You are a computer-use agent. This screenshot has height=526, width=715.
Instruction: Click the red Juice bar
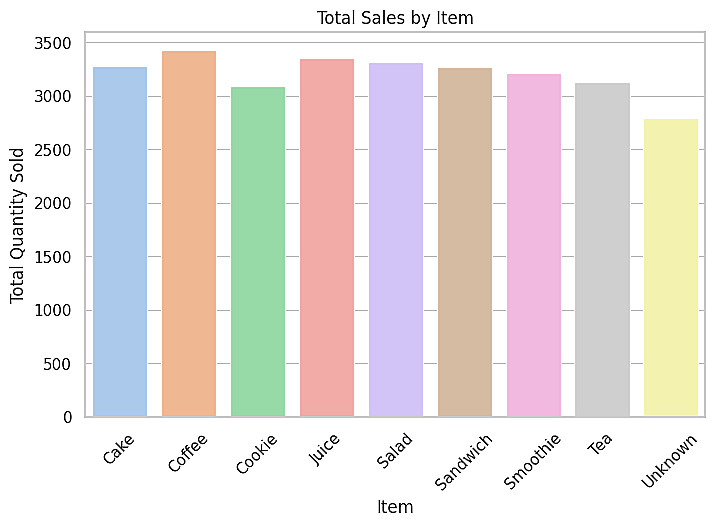[327, 238]
